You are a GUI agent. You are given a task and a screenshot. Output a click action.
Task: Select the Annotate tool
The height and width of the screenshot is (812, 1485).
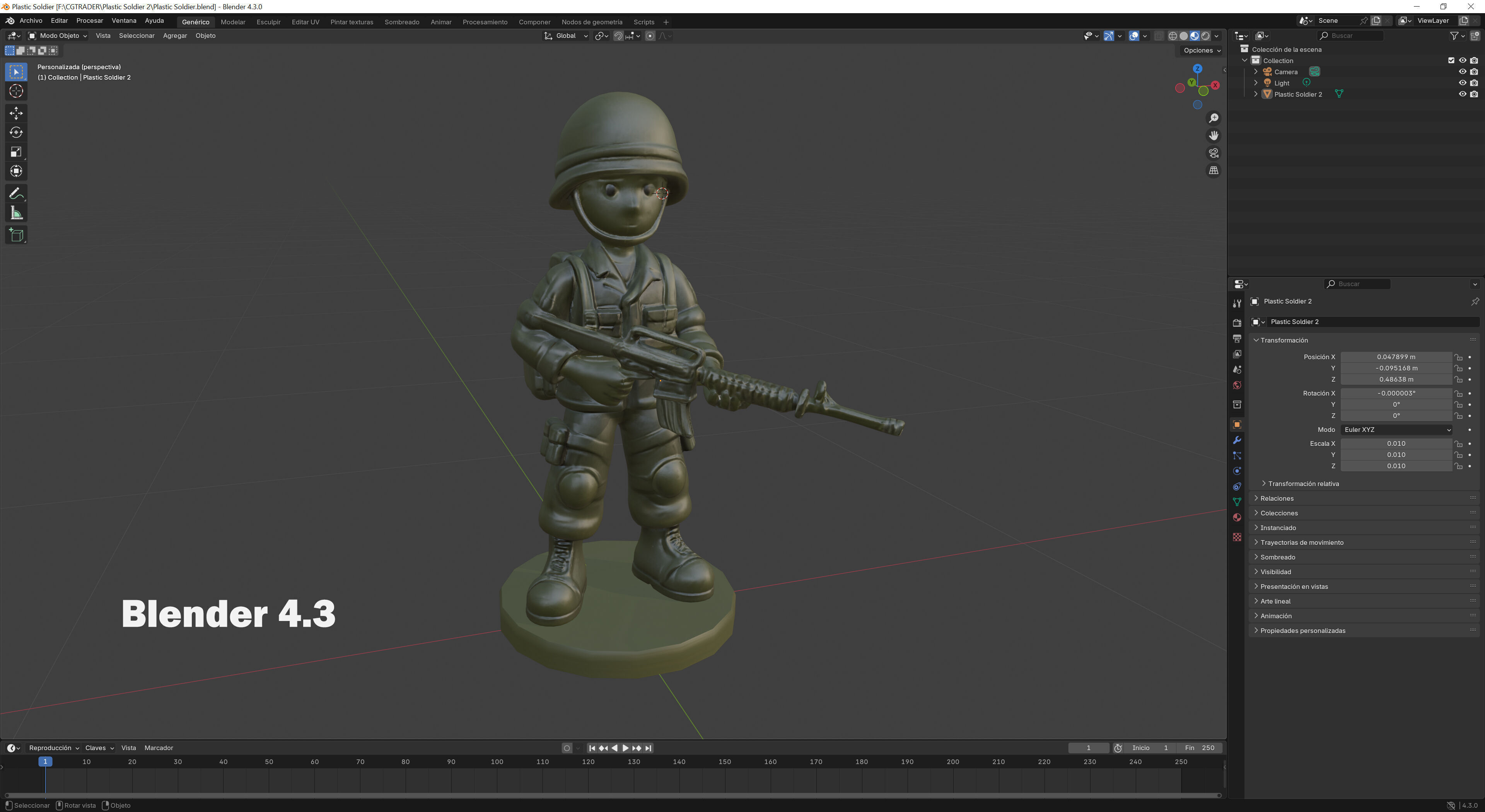pos(16,194)
